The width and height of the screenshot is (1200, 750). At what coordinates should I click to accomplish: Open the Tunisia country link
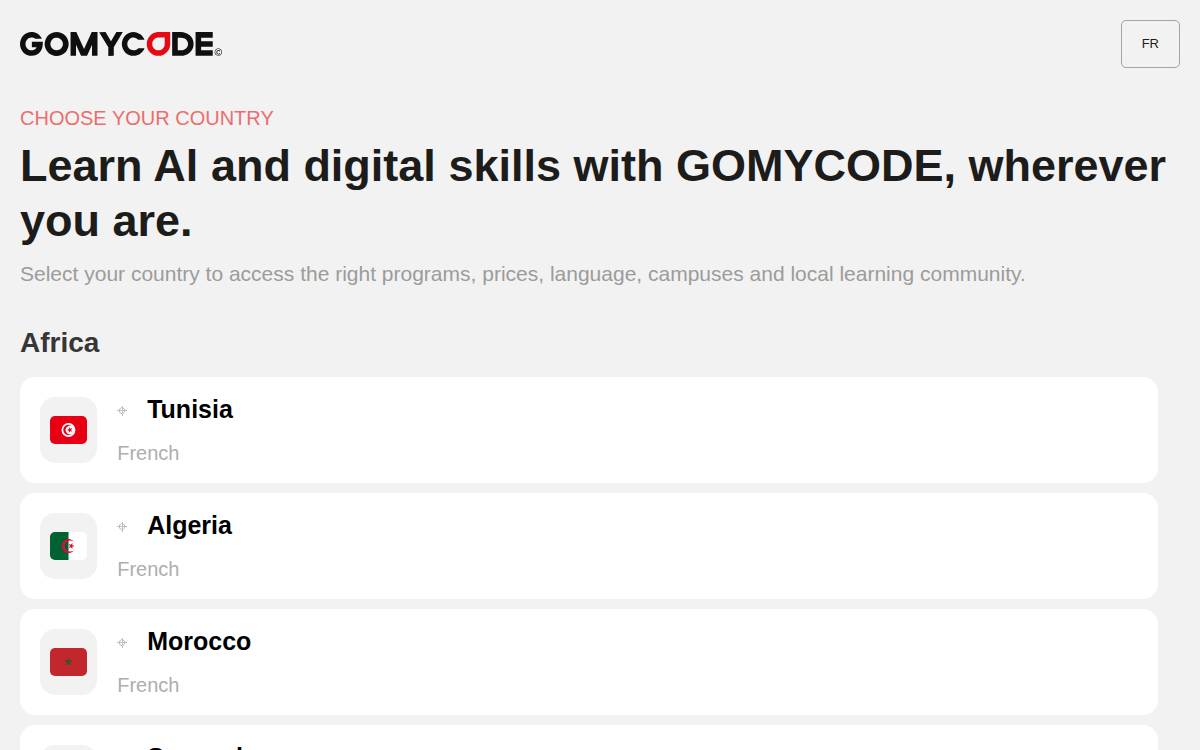[589, 430]
